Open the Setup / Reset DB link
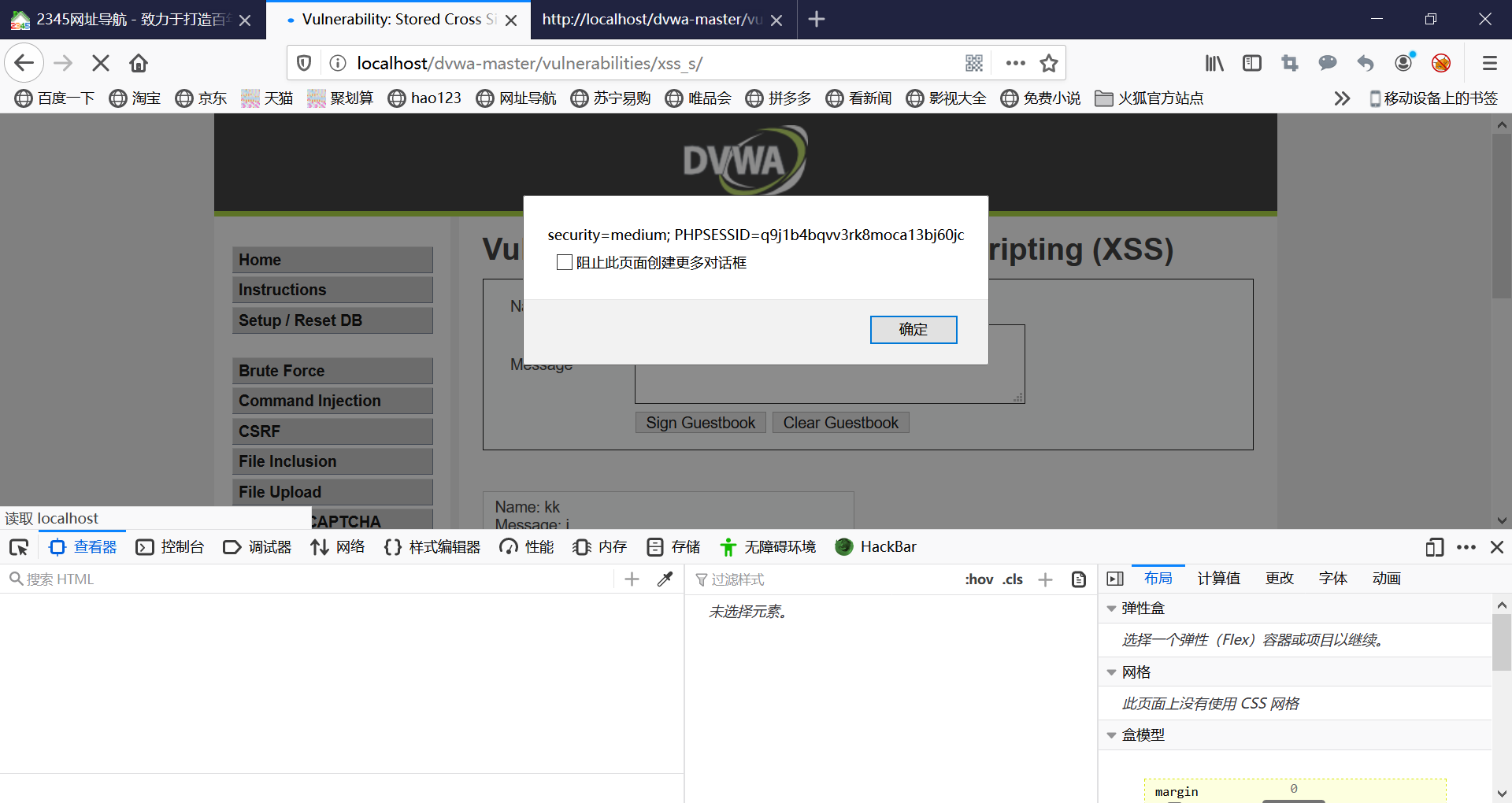The height and width of the screenshot is (803, 1512). coord(332,320)
